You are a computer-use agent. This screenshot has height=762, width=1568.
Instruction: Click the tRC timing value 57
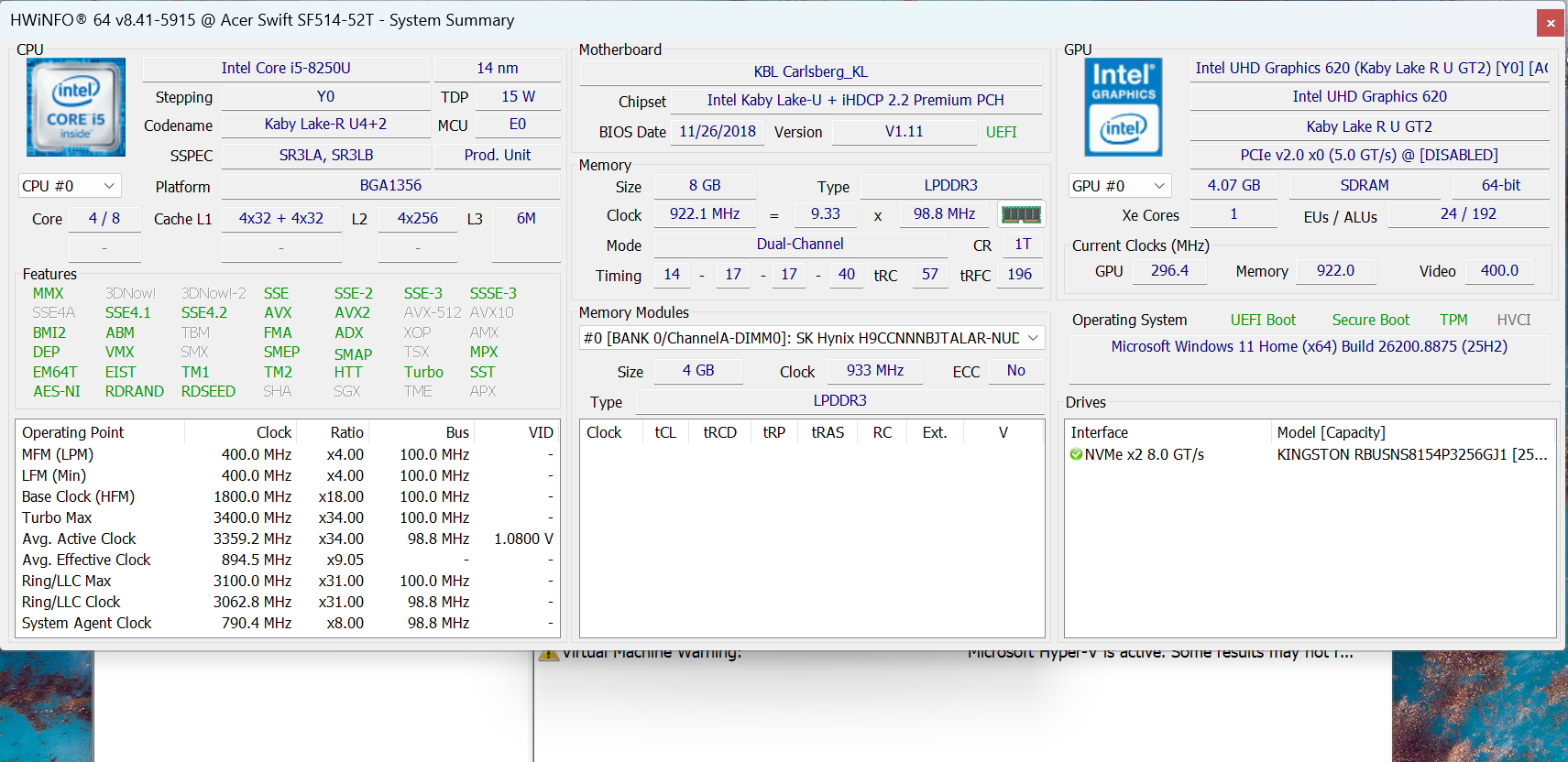click(x=930, y=274)
